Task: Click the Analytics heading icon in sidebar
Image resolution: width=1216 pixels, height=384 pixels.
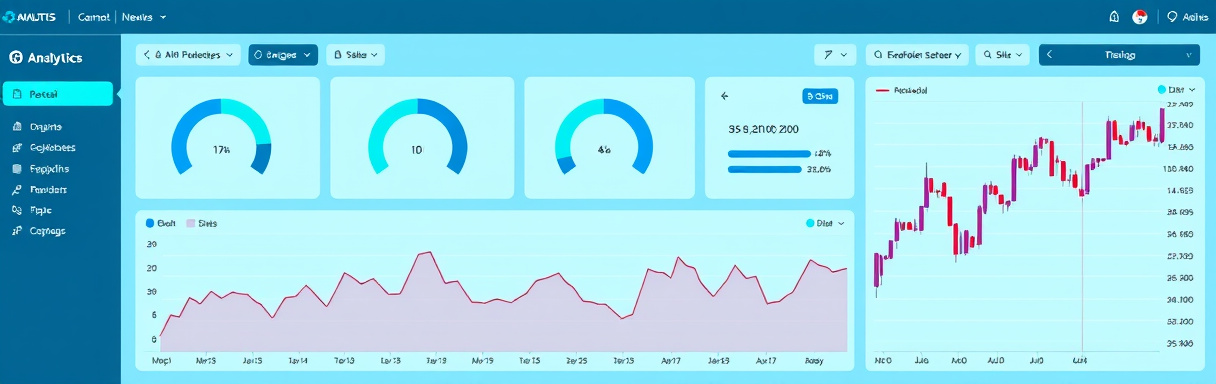Action: pos(15,58)
